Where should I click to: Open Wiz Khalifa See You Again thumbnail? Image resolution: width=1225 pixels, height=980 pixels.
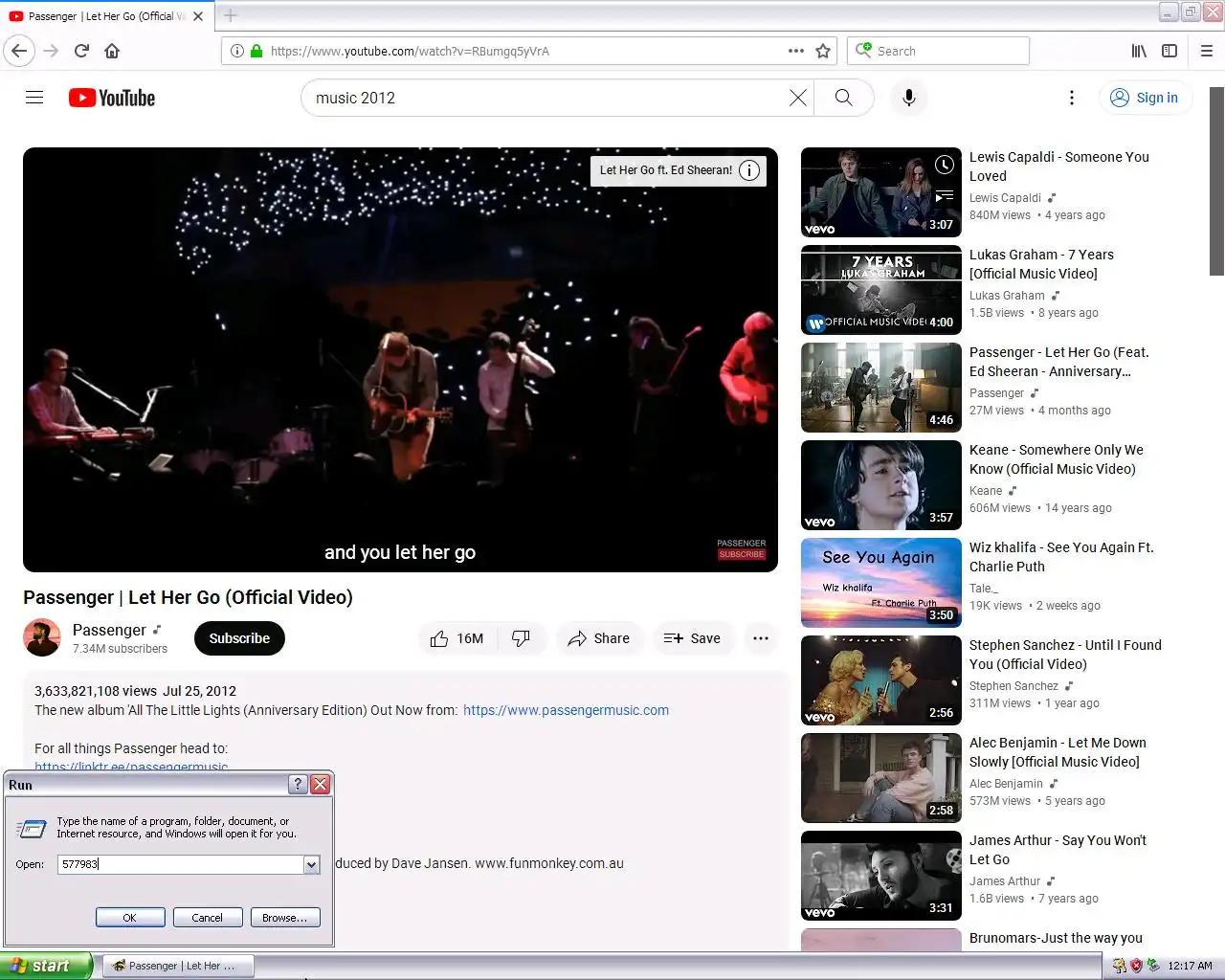[x=880, y=583]
